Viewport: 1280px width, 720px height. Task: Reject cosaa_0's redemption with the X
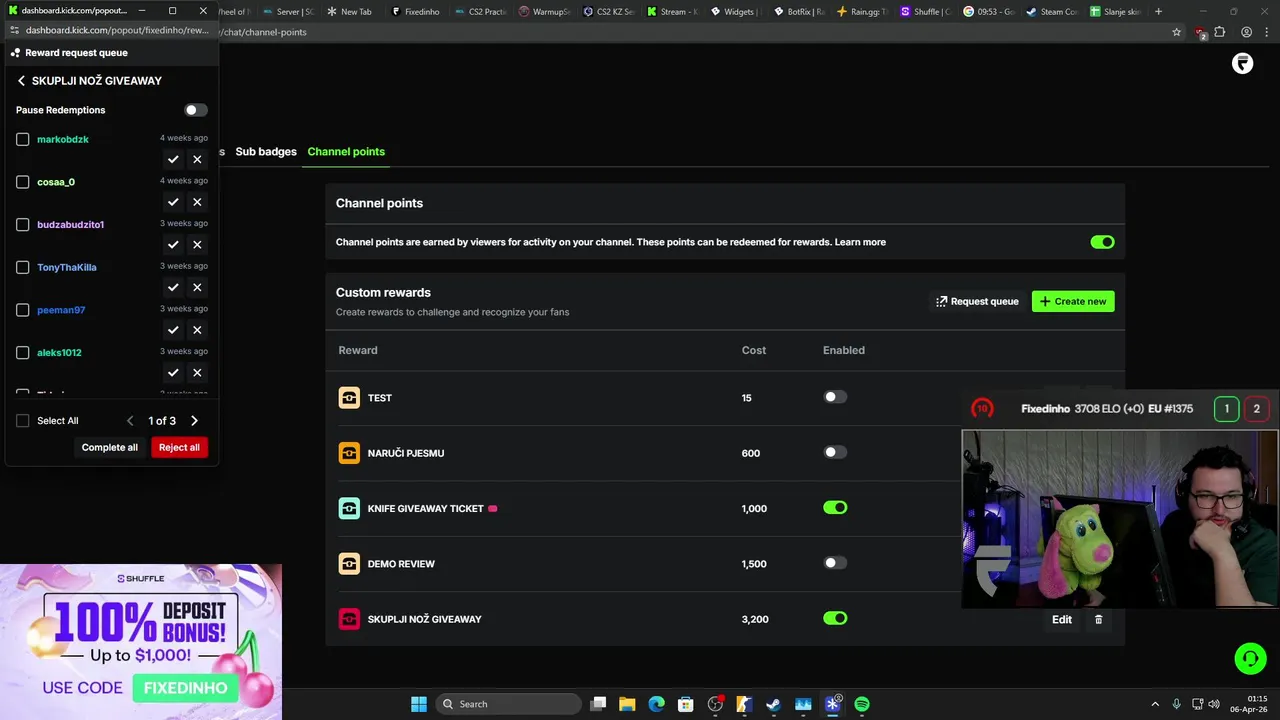[x=197, y=202]
